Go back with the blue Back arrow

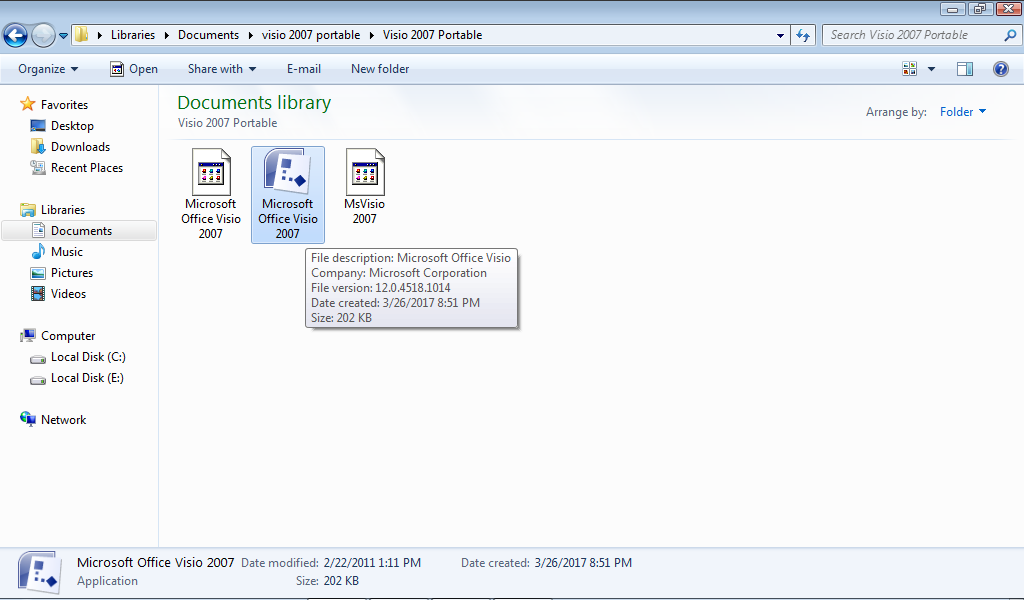tap(16, 35)
